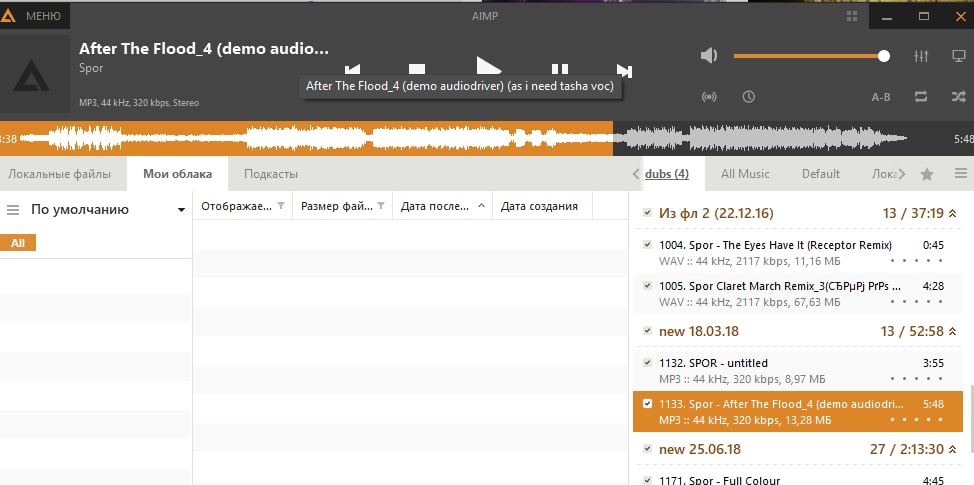Viewport: 974px width, 485px height.
Task: Open the playlist hamburger menu
Action: point(961,174)
